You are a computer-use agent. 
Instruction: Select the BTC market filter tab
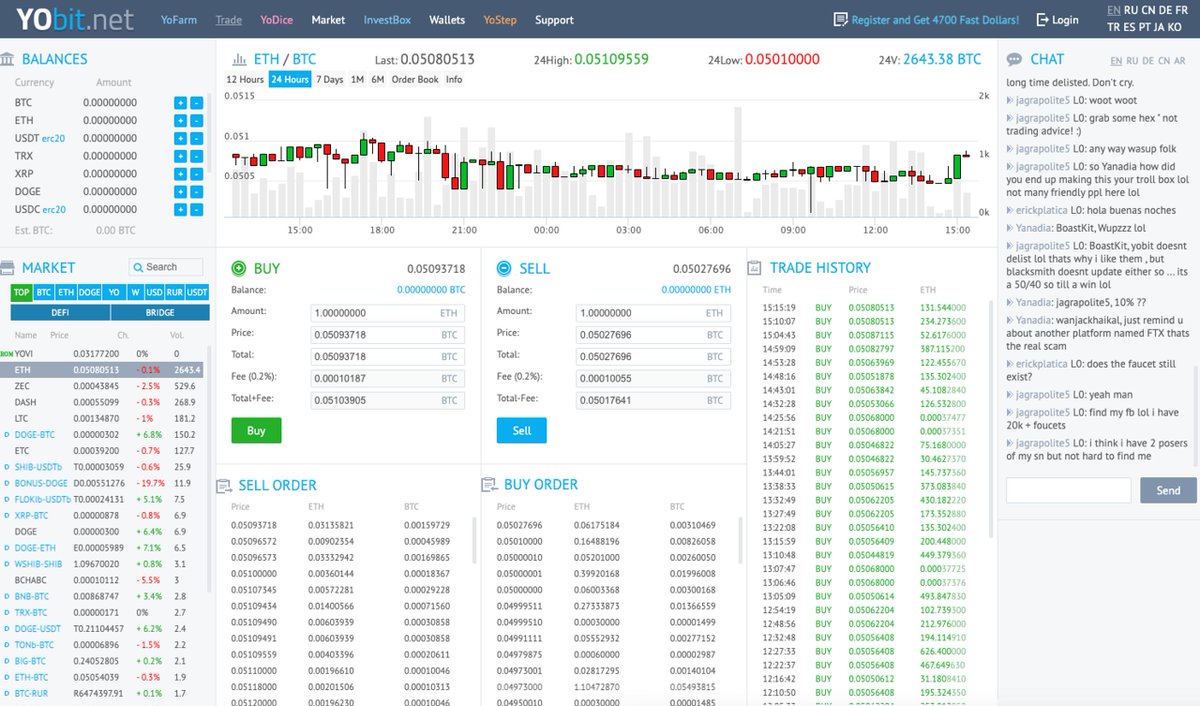tap(43, 293)
